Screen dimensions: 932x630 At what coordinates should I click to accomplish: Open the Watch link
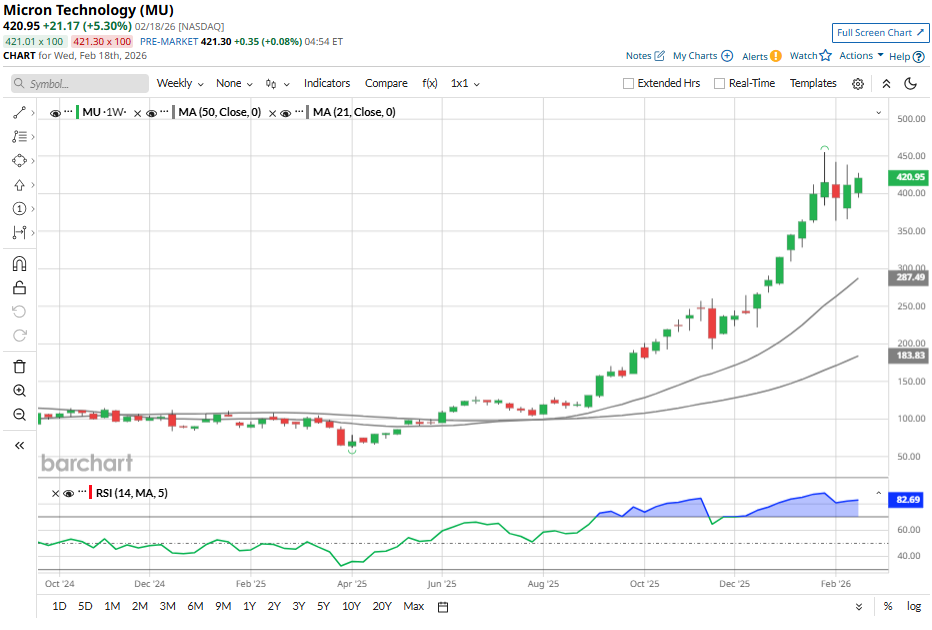click(x=803, y=56)
